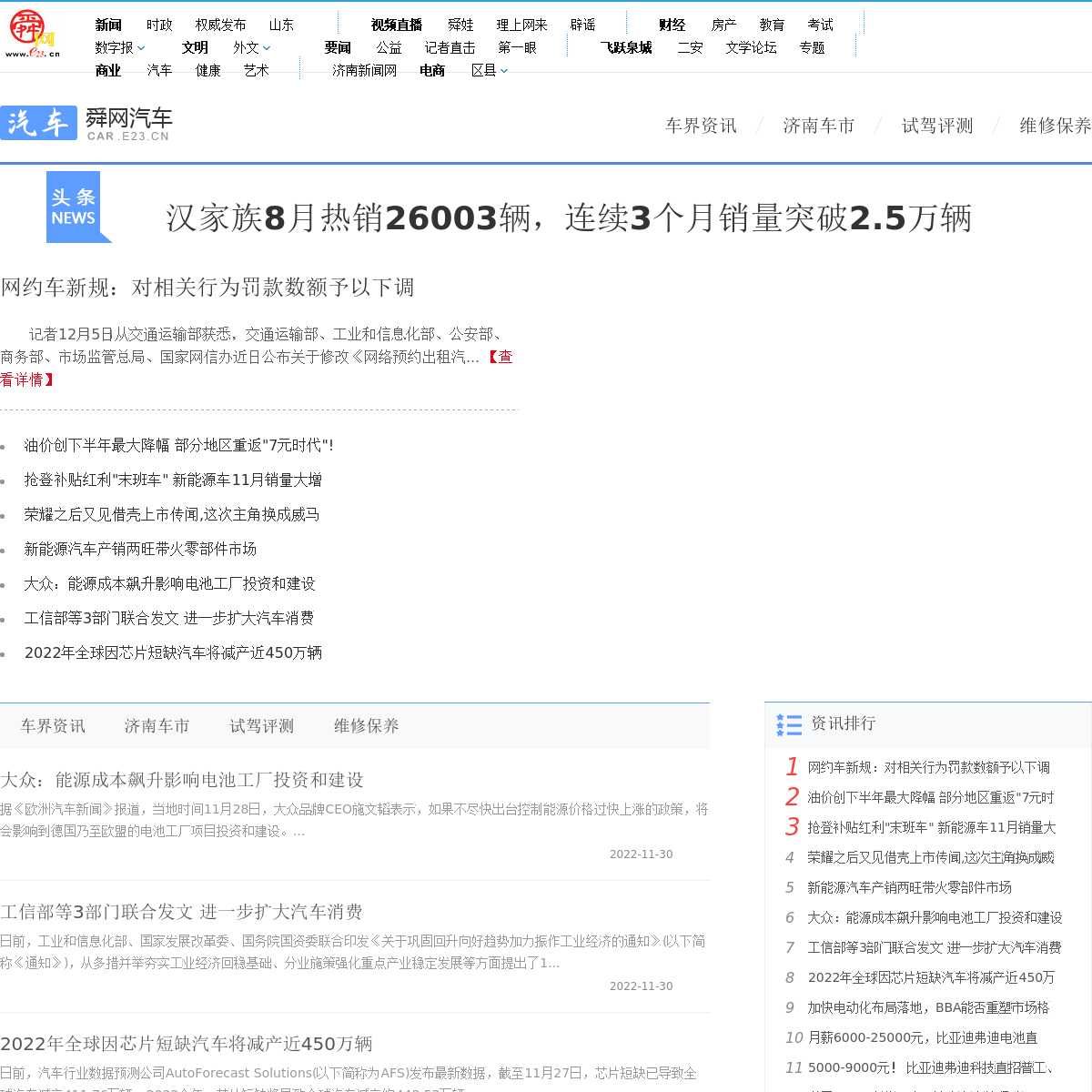Click the 资讯排行 list icon
The image size is (1092, 1092).
point(789,724)
